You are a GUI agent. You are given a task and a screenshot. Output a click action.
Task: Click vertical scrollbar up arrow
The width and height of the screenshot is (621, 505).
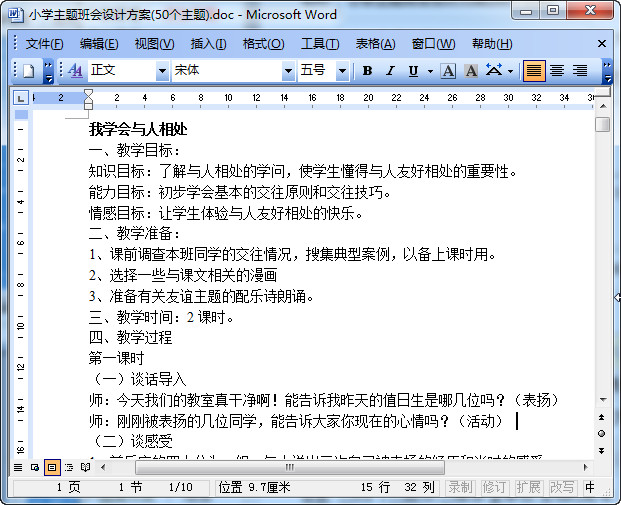602,106
